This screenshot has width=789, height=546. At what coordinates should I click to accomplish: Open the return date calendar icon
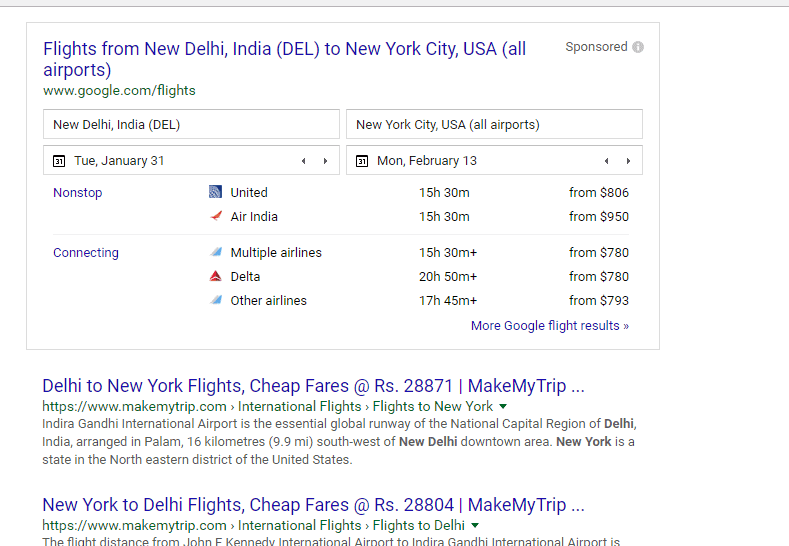coord(362,161)
